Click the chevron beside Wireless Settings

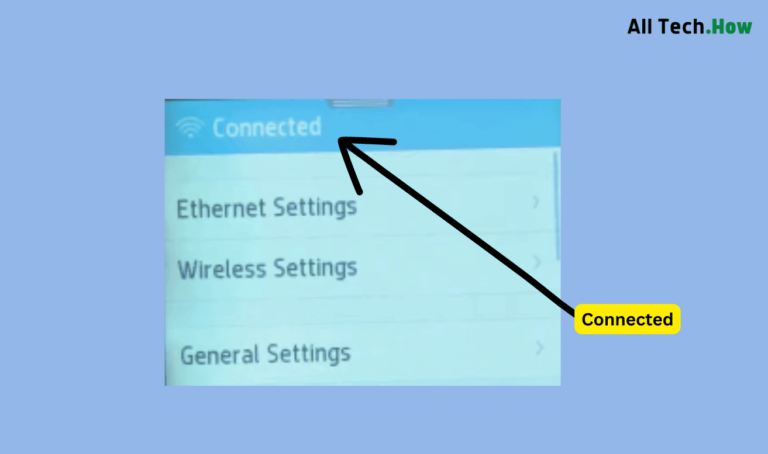[537, 263]
